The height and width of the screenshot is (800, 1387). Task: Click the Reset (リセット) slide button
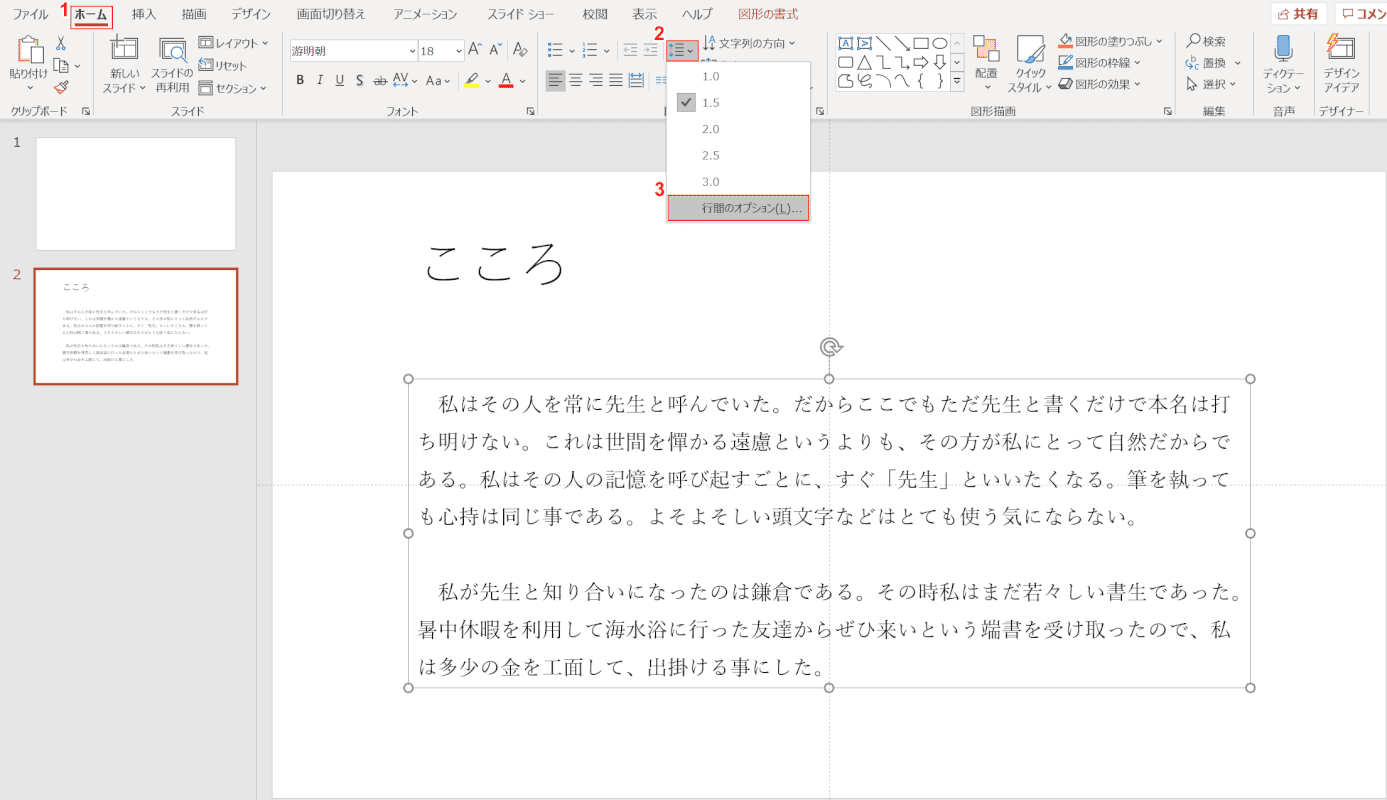tap(223, 66)
